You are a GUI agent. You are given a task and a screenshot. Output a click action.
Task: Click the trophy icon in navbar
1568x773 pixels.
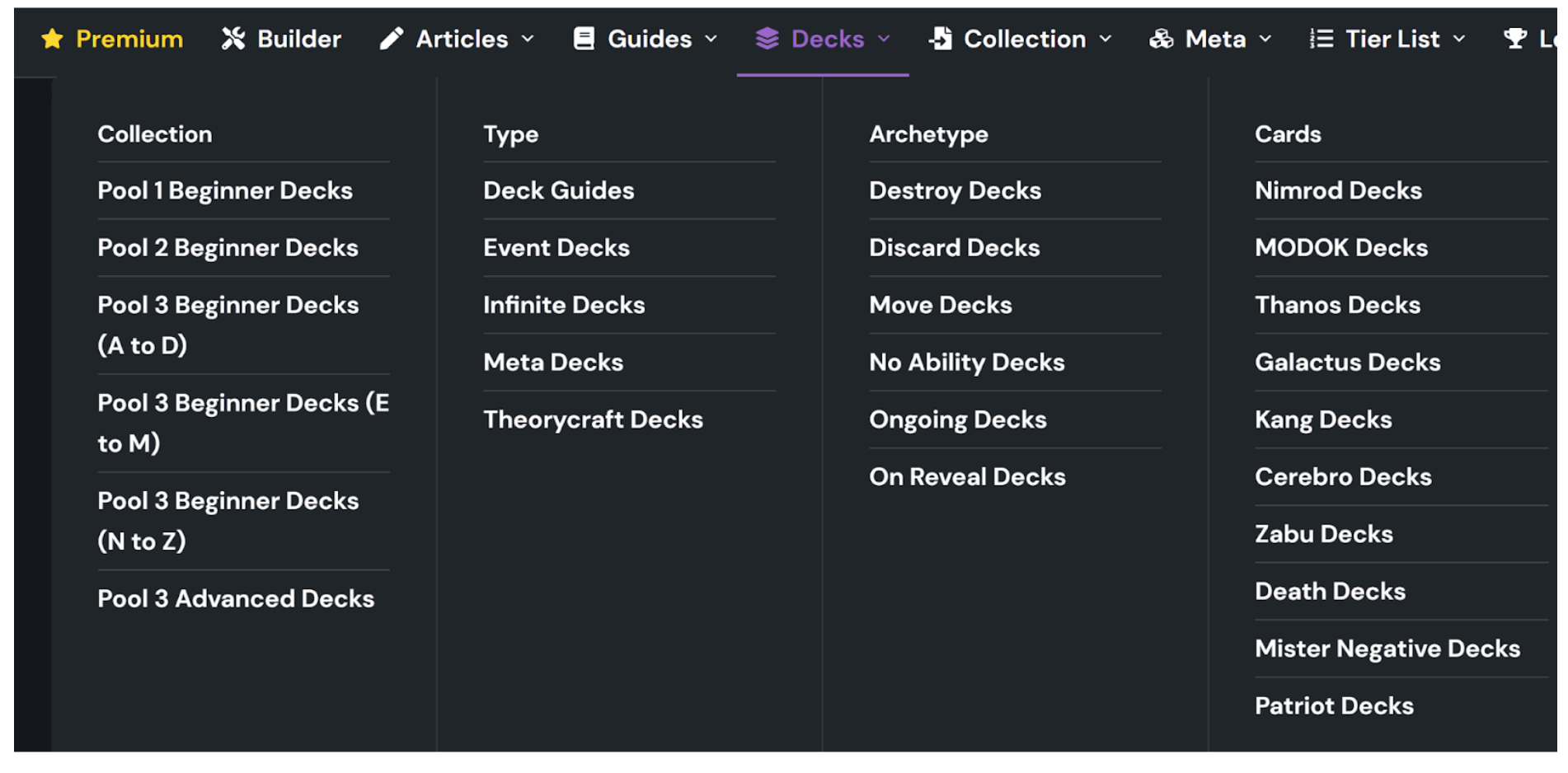pos(1514,39)
